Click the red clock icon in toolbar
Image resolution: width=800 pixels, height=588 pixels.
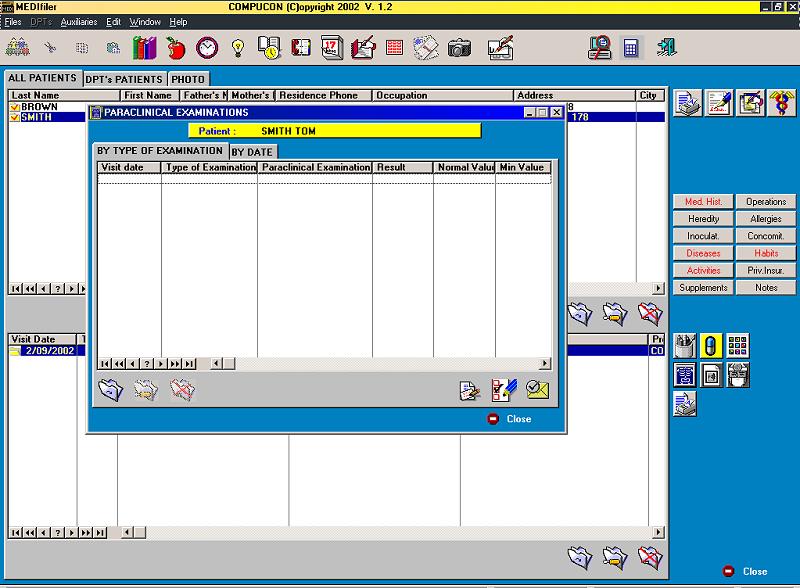(207, 48)
